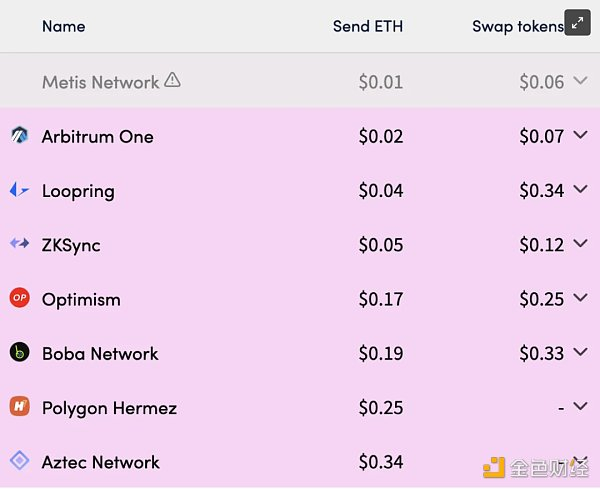Expand the Metis Network row chevron

point(580,81)
